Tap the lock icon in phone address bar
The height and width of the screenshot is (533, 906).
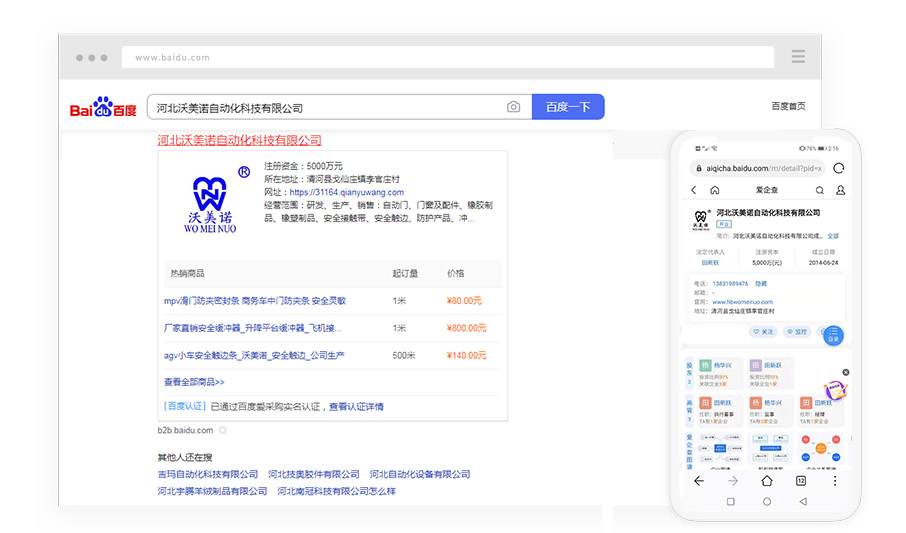pyautogui.click(x=699, y=168)
